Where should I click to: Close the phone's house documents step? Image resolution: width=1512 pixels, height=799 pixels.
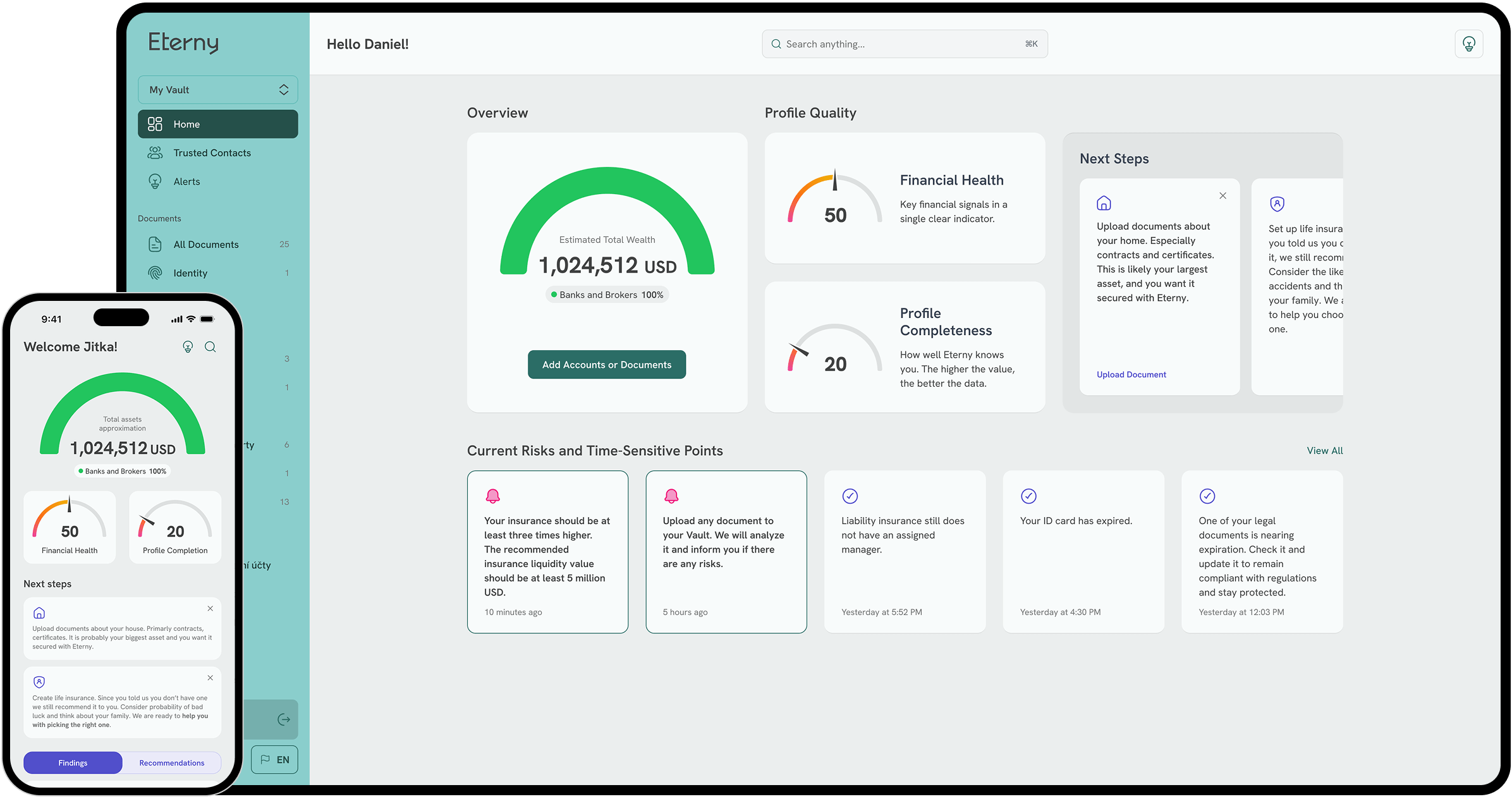210,609
